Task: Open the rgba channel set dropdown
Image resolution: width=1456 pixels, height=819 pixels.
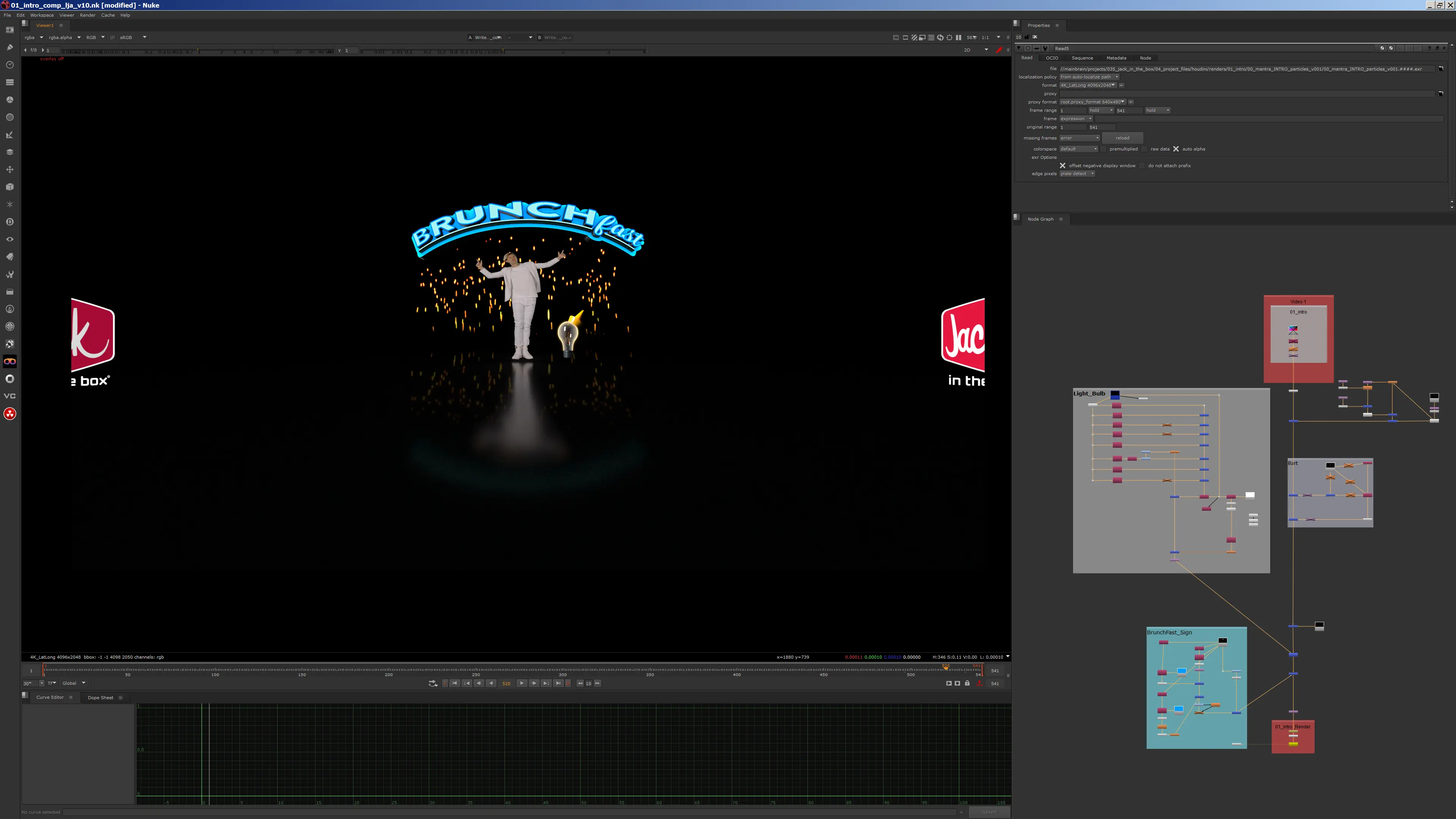Action: (x=33, y=37)
